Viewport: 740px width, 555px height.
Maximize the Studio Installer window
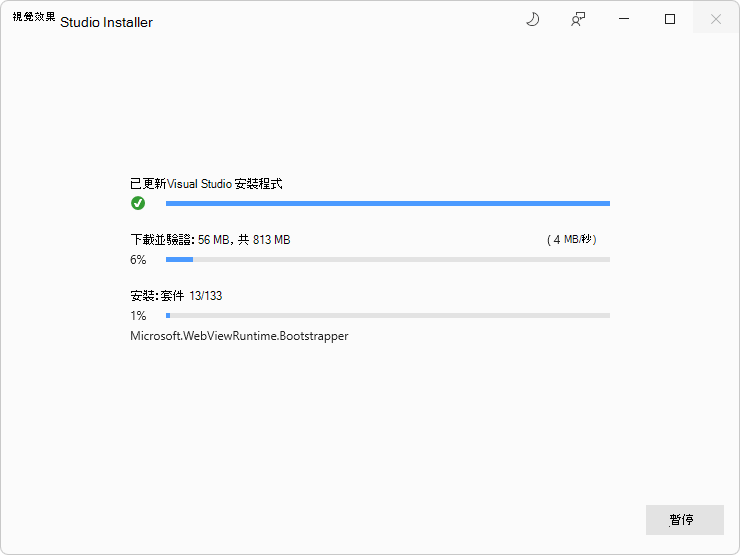[670, 19]
